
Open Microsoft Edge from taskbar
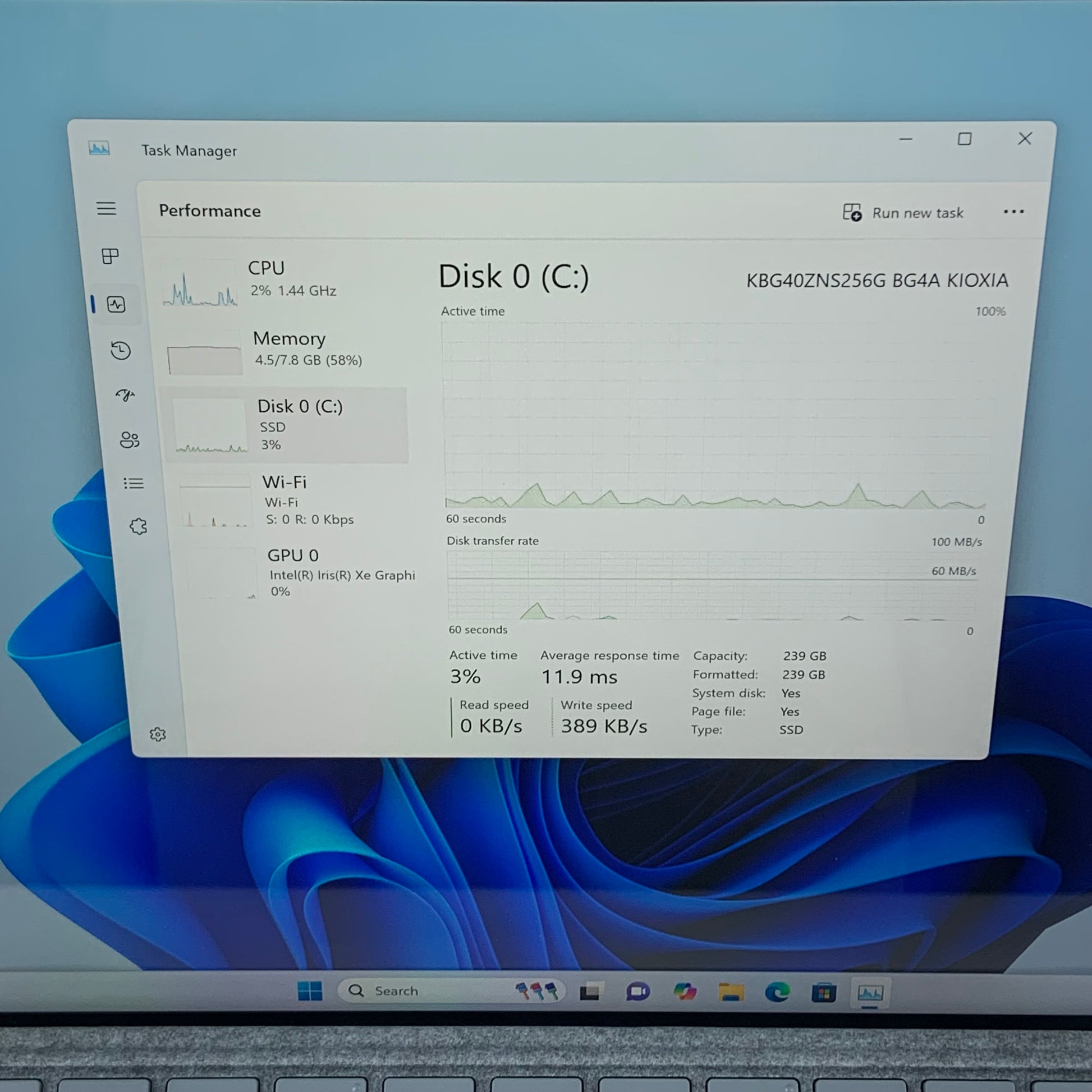[777, 993]
